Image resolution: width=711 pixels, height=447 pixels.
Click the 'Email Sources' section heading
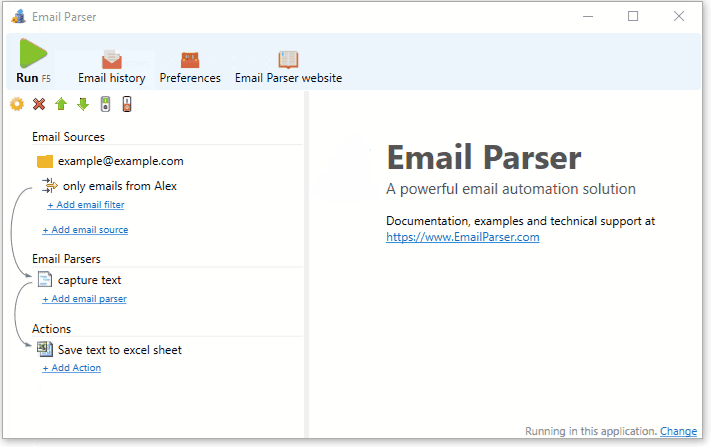click(x=68, y=137)
